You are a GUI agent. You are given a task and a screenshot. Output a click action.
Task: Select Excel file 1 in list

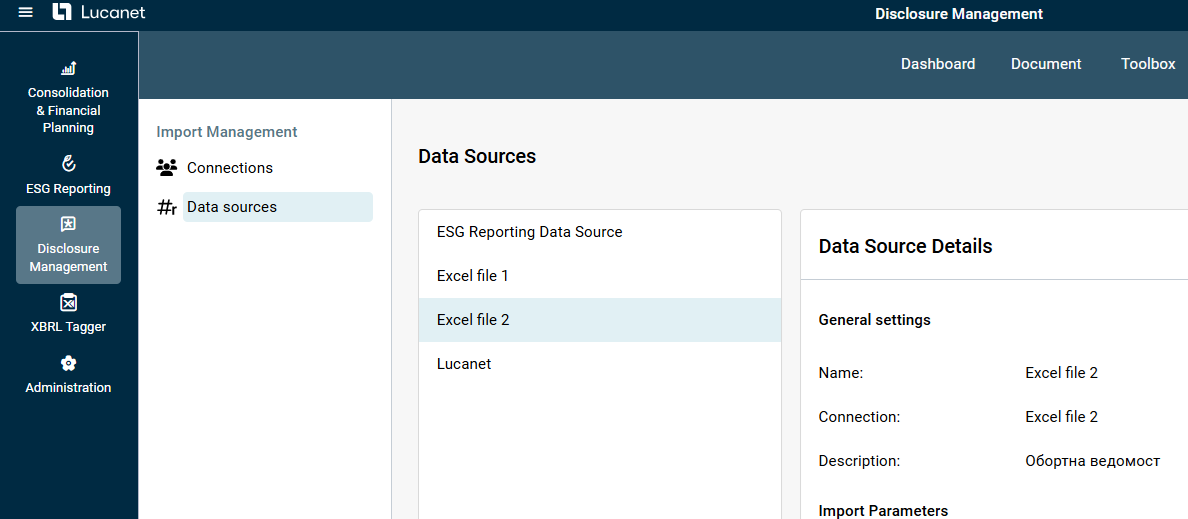[x=600, y=277]
